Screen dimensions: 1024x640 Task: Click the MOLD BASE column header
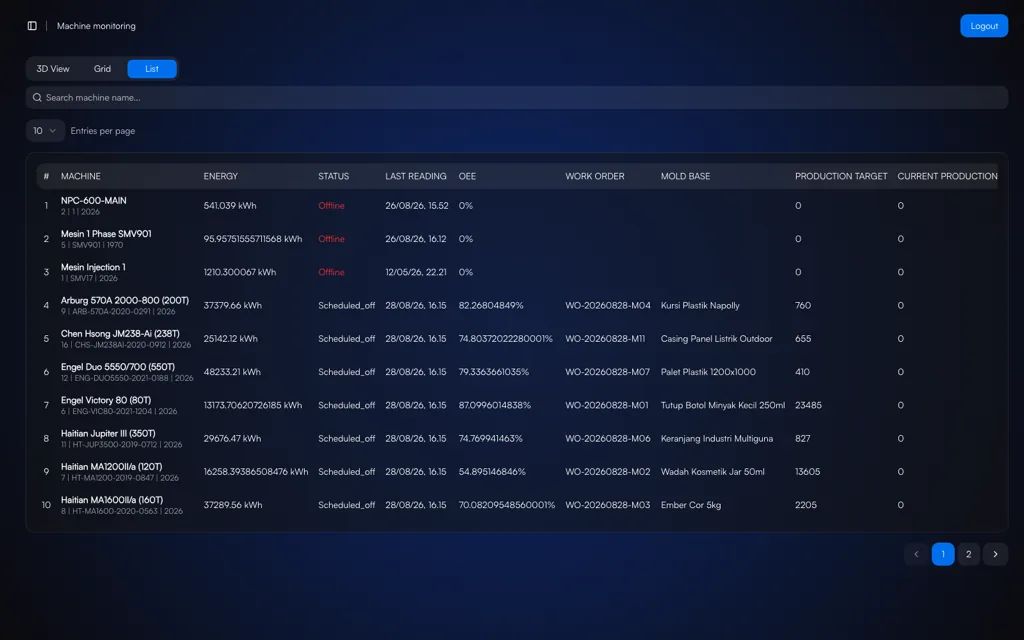685,176
